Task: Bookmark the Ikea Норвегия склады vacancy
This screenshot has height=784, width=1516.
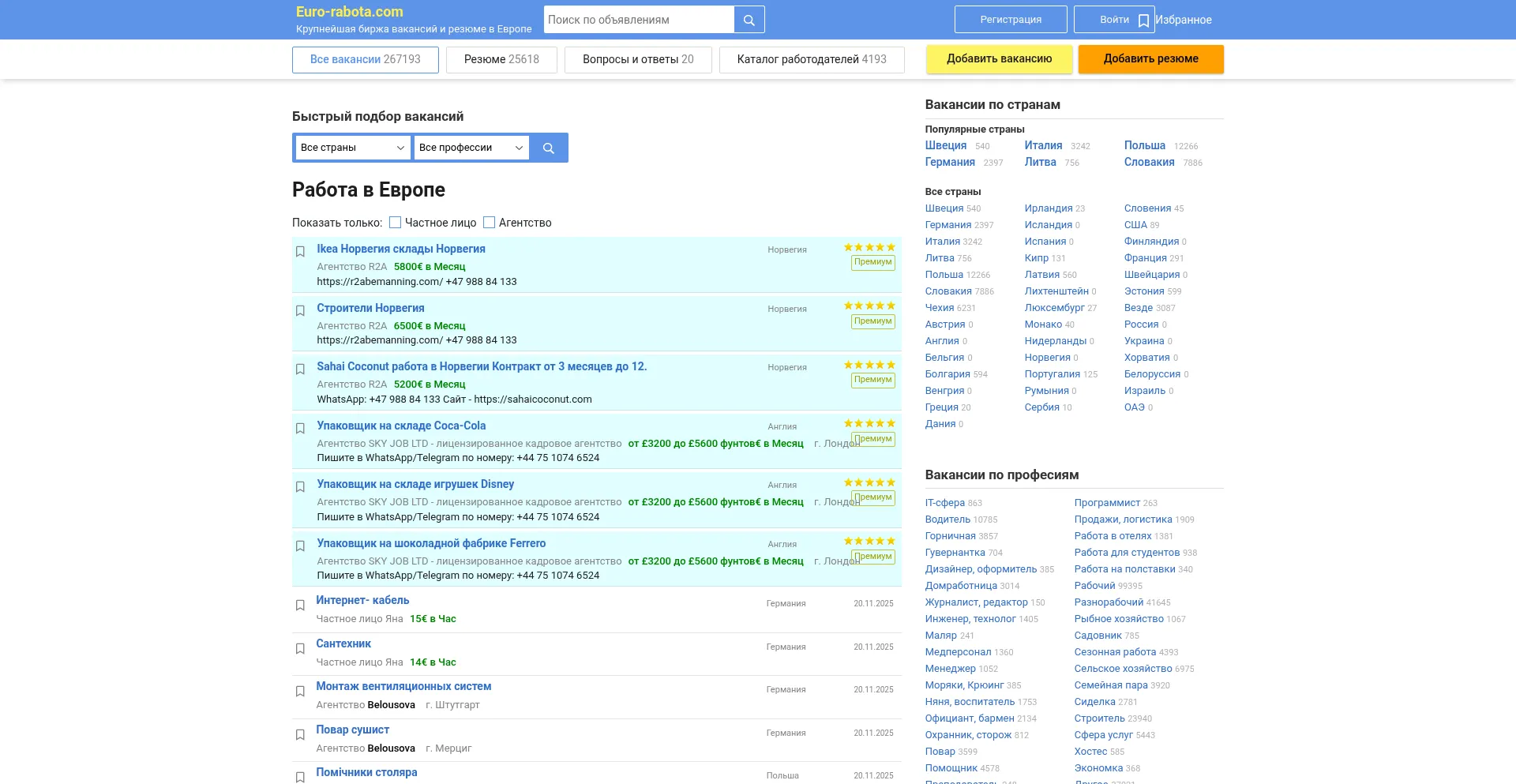Action: [x=300, y=252]
